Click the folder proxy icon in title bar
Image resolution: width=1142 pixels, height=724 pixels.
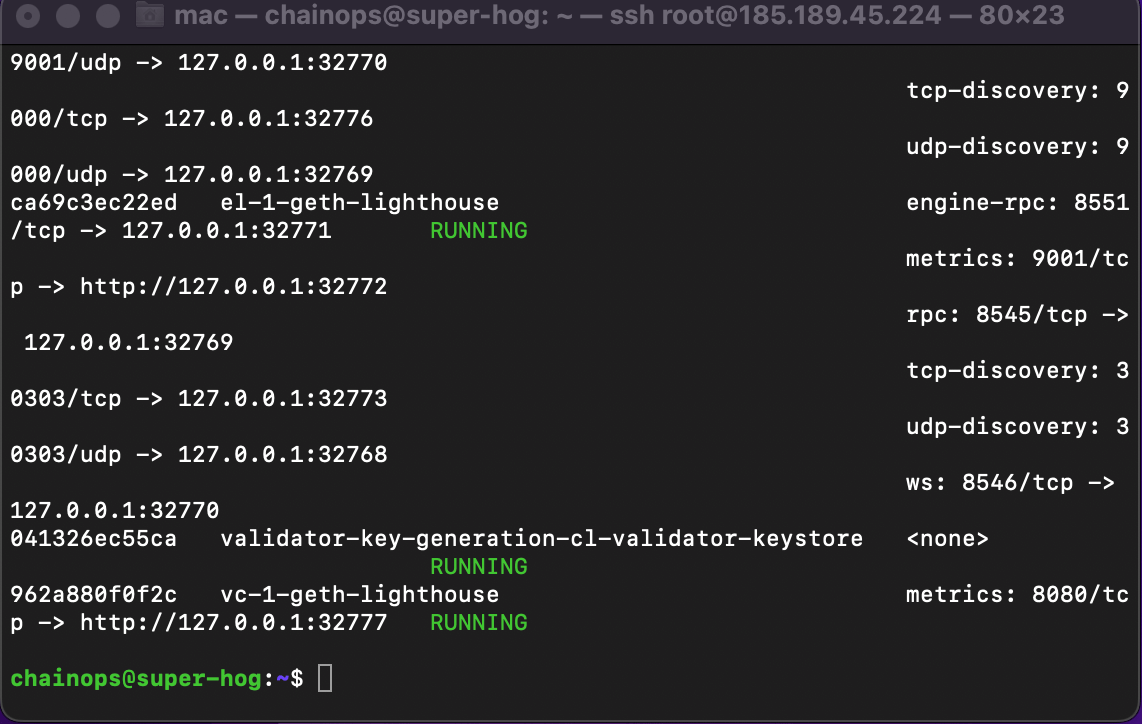150,15
